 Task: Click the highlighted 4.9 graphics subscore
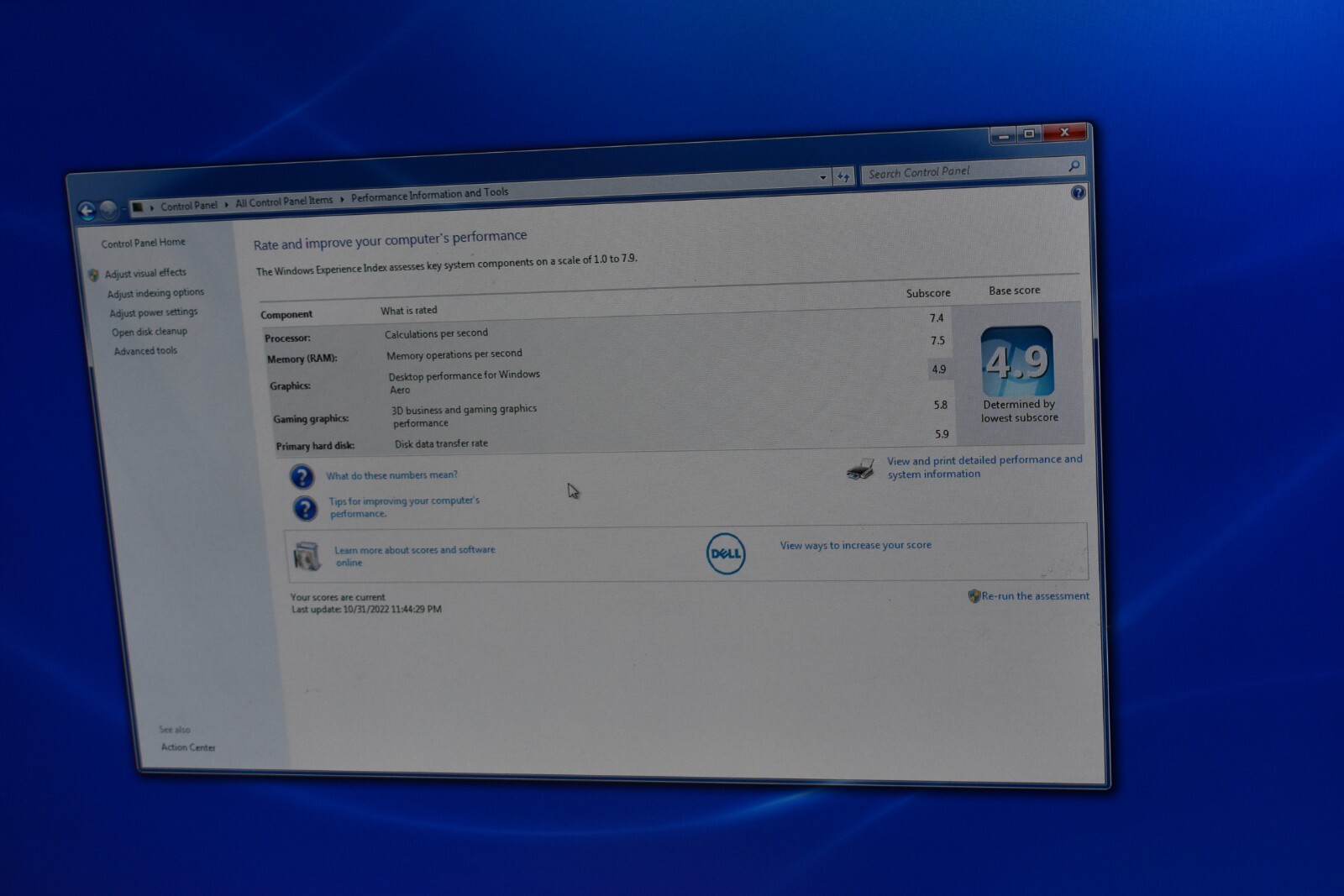[x=939, y=369]
